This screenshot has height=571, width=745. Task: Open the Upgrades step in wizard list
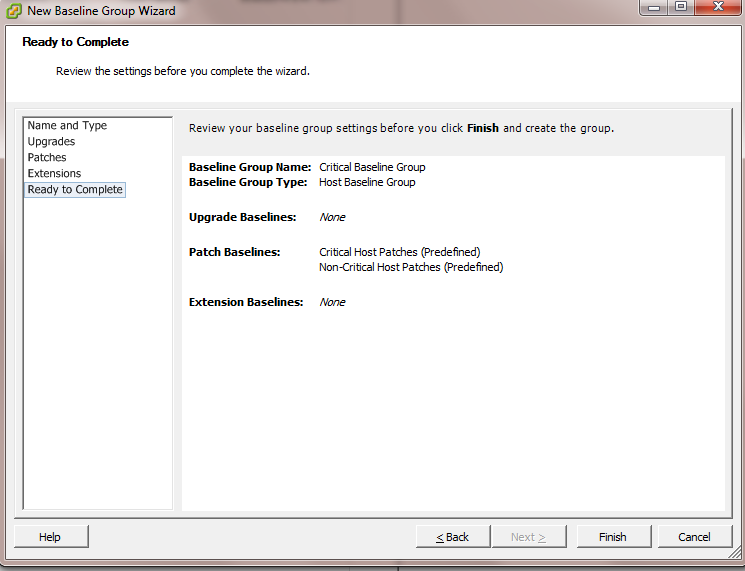[x=51, y=142]
